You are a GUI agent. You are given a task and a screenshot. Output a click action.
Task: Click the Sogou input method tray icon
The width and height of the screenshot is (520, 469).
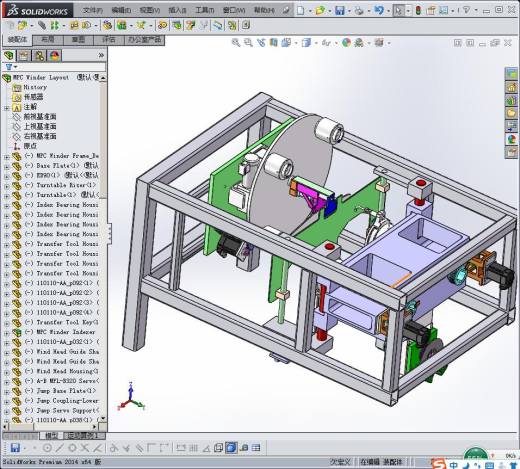click(x=438, y=464)
